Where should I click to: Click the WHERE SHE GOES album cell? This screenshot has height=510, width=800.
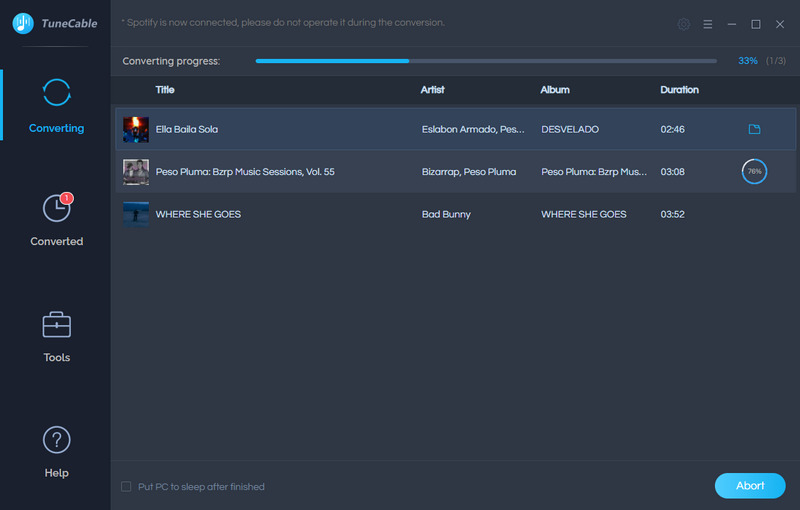(x=584, y=214)
